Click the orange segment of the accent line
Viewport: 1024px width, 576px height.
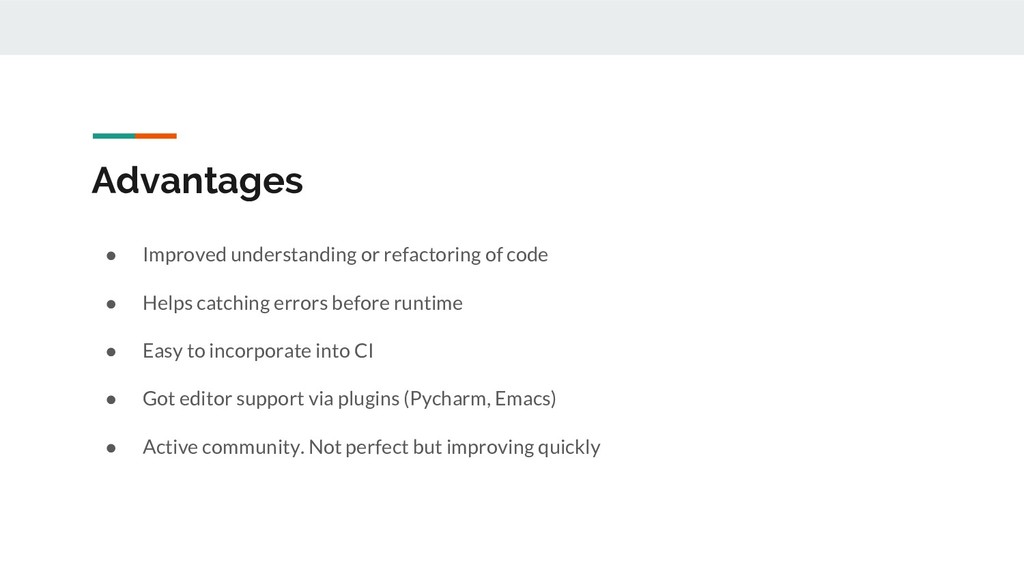(156, 135)
